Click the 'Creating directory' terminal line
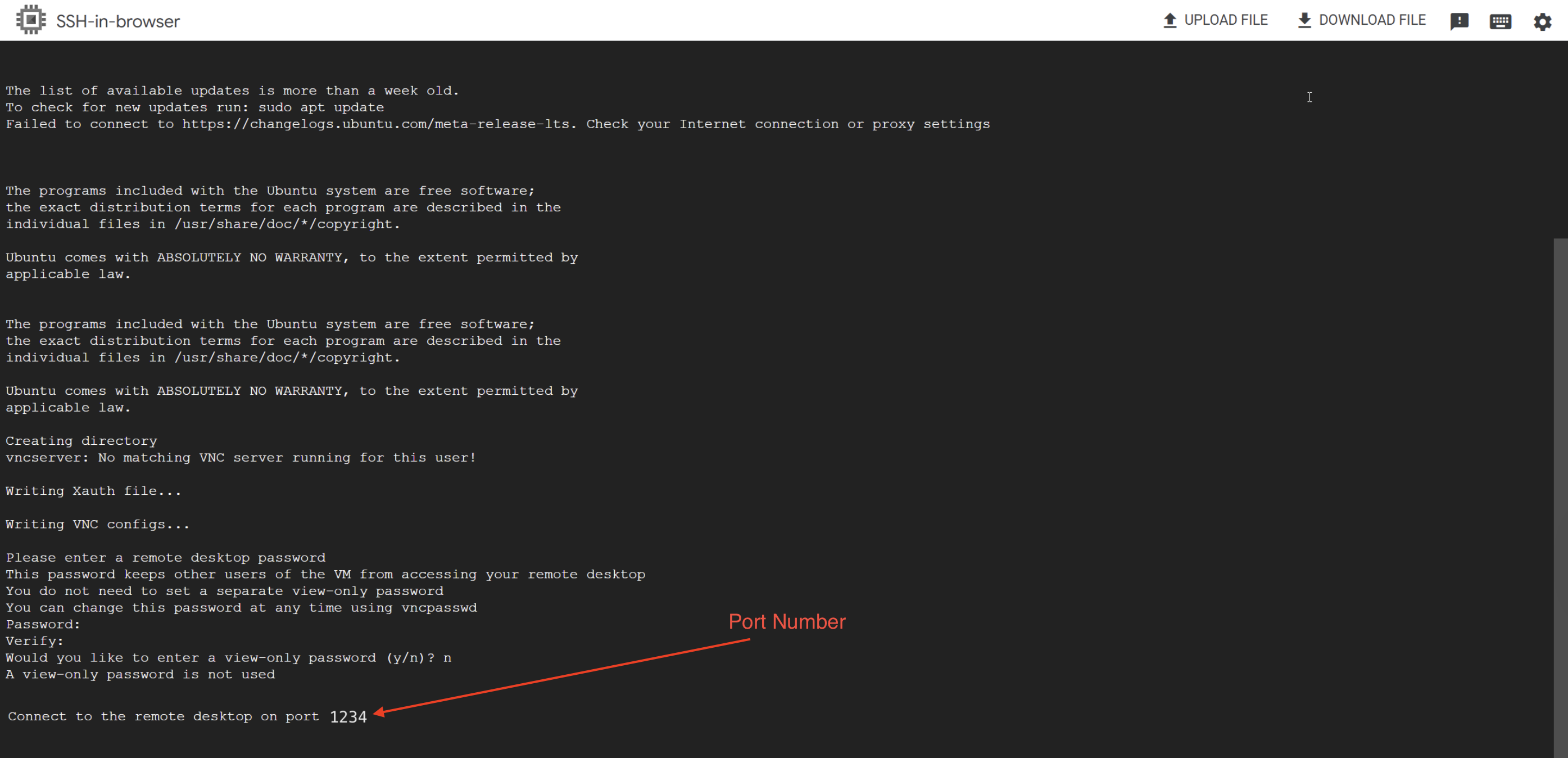Viewport: 1568px width, 758px height. pyautogui.click(x=81, y=441)
